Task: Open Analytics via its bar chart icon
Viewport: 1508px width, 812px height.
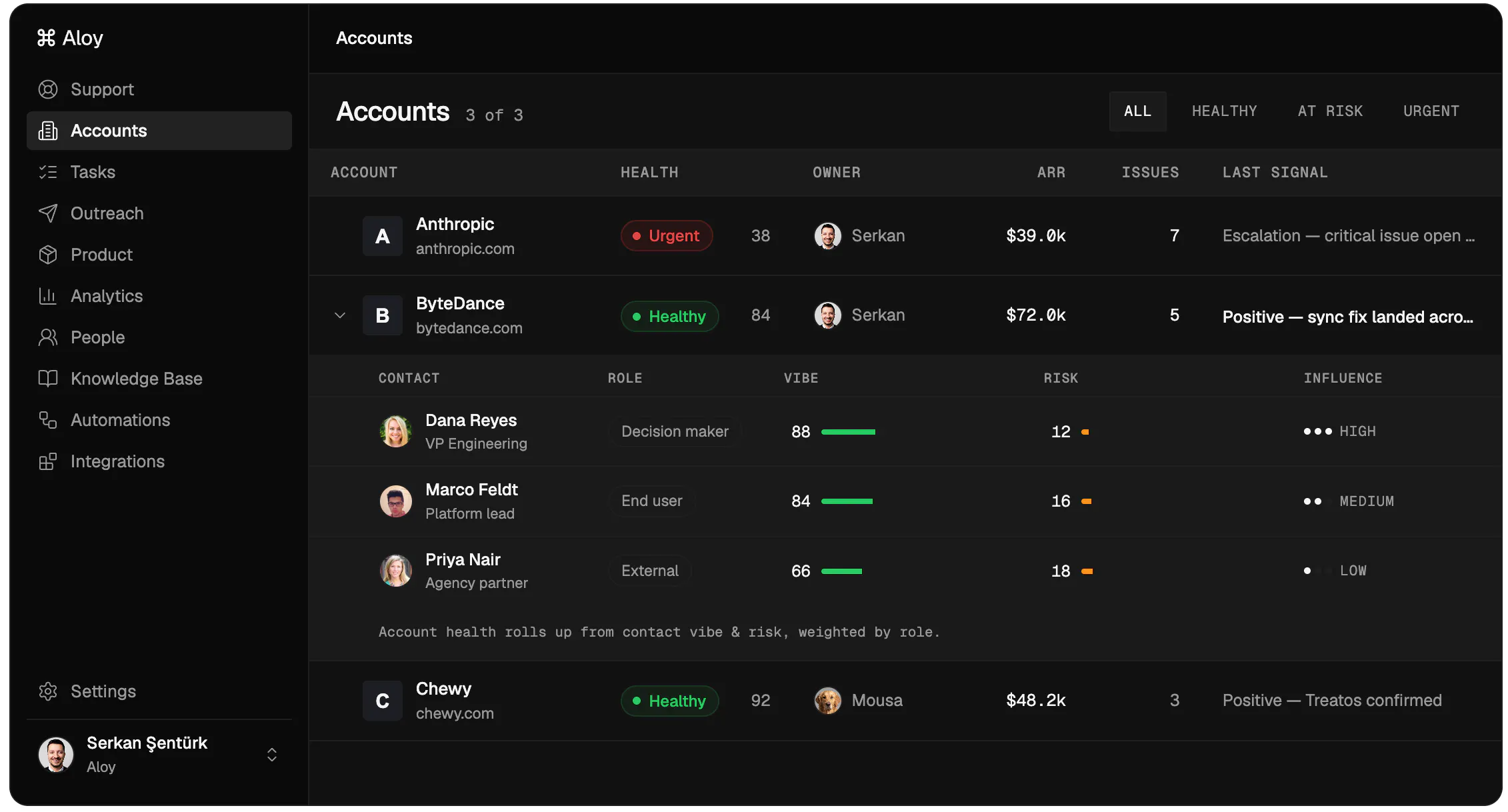Action: (x=48, y=296)
